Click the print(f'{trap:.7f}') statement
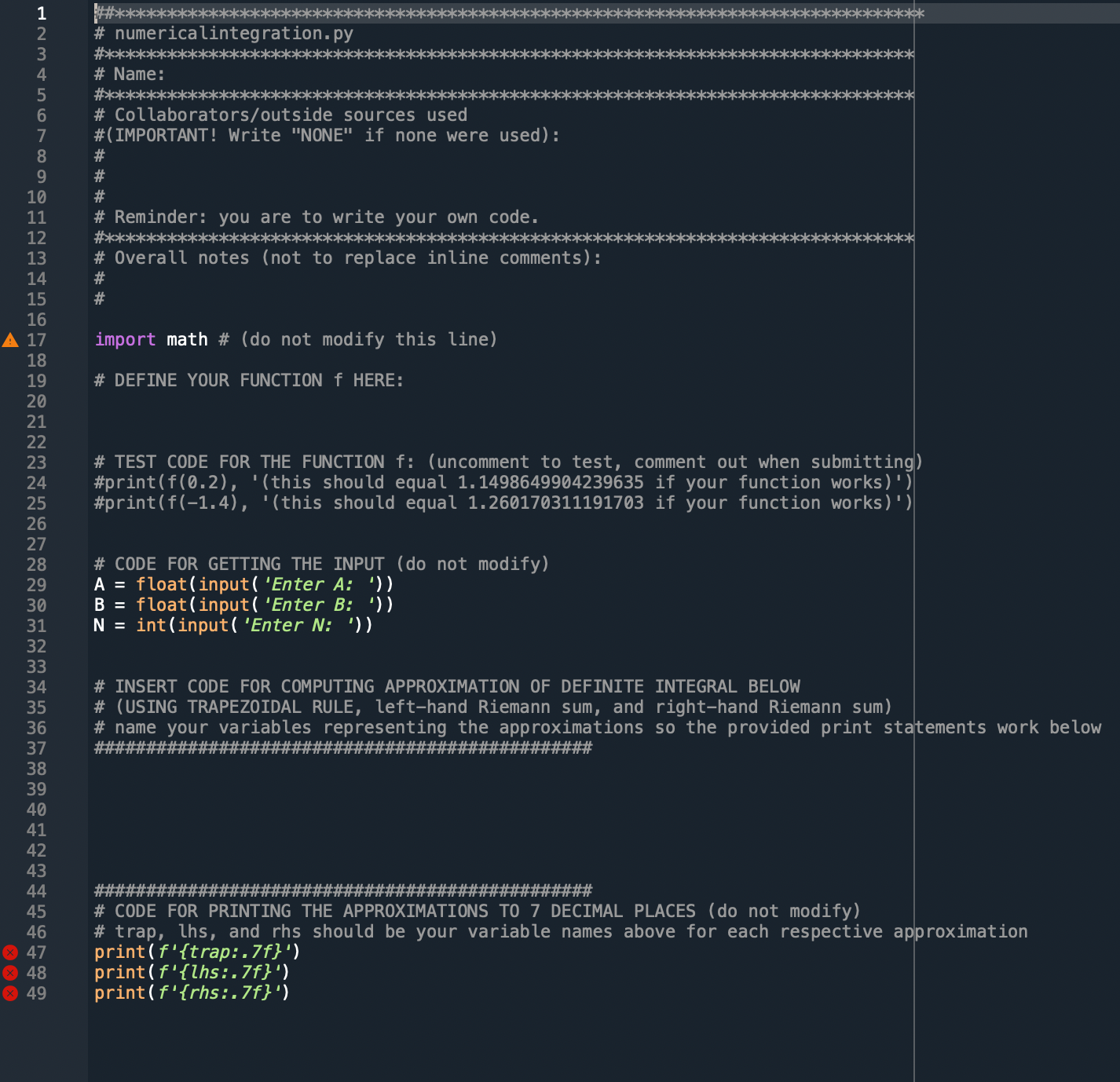Viewport: 1120px width, 1082px height. click(x=196, y=952)
